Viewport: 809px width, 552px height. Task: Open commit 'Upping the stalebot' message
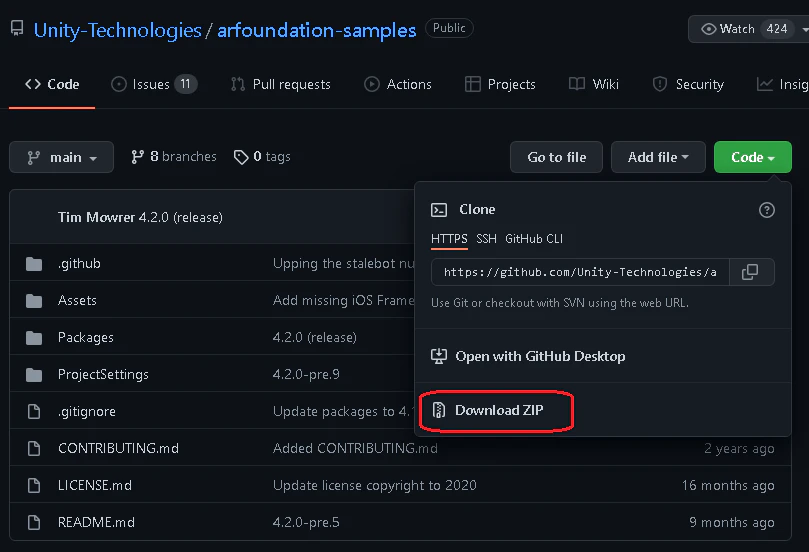(x=343, y=264)
